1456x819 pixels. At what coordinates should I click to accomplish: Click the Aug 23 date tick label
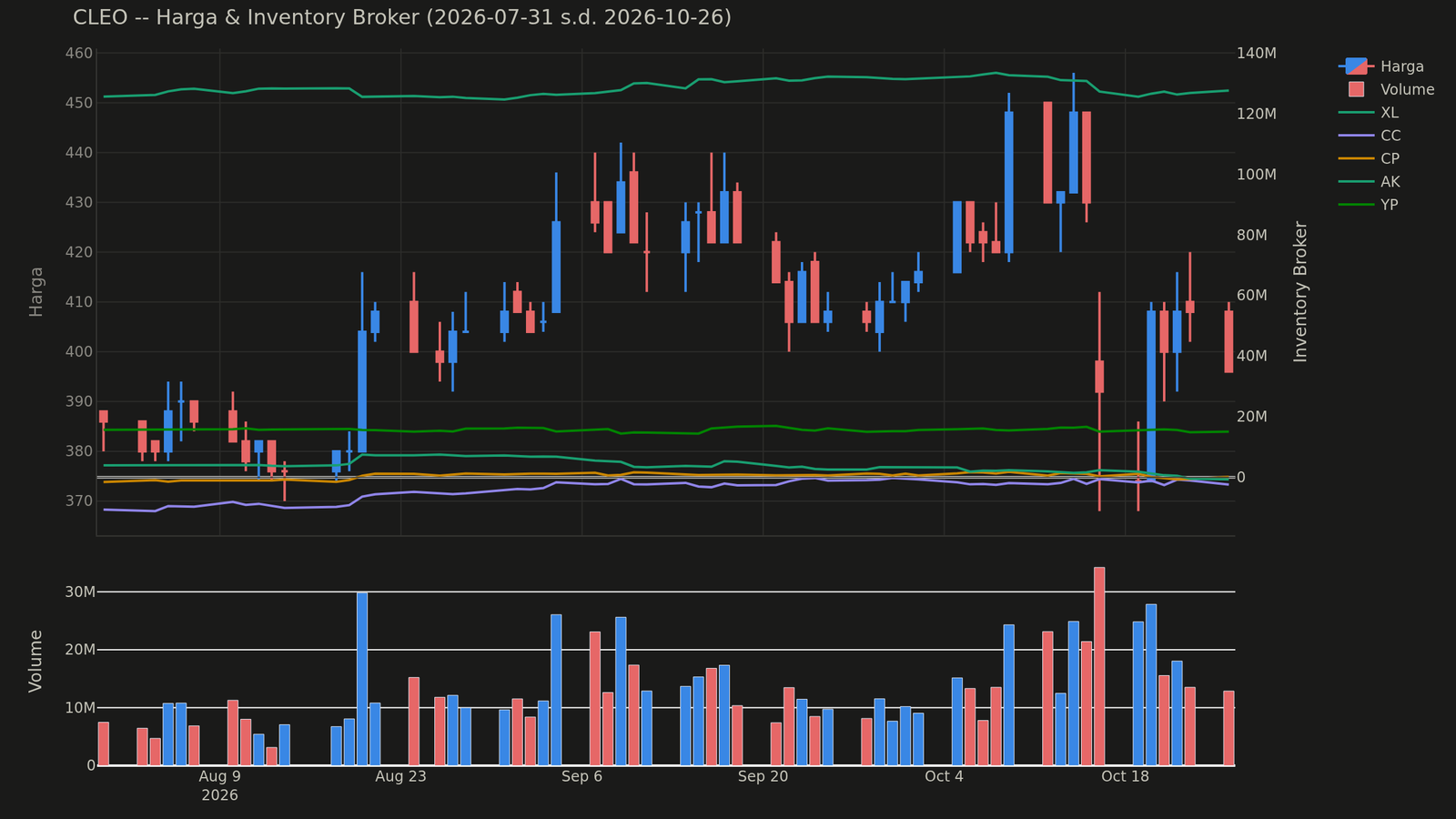(x=400, y=776)
